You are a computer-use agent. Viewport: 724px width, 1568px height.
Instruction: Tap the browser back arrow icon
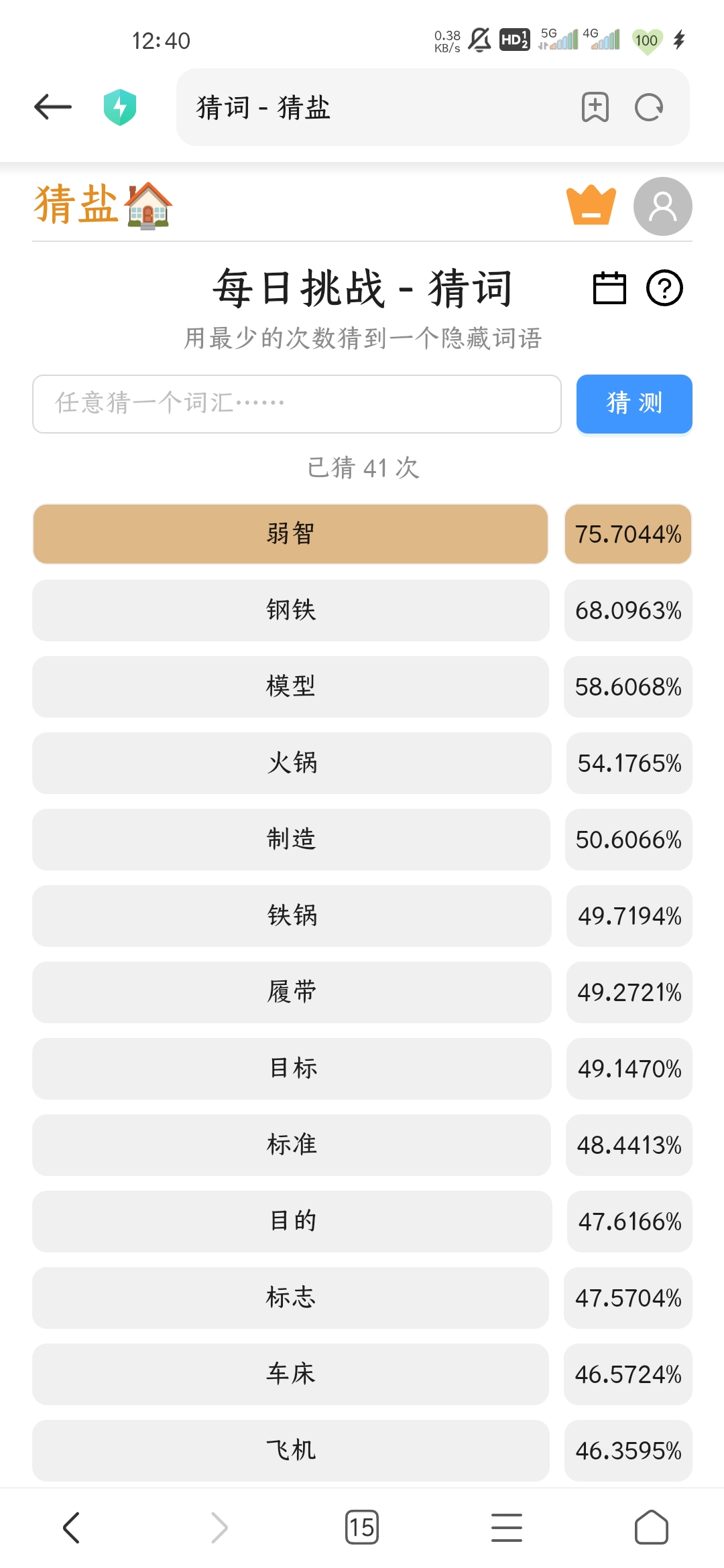[x=53, y=107]
